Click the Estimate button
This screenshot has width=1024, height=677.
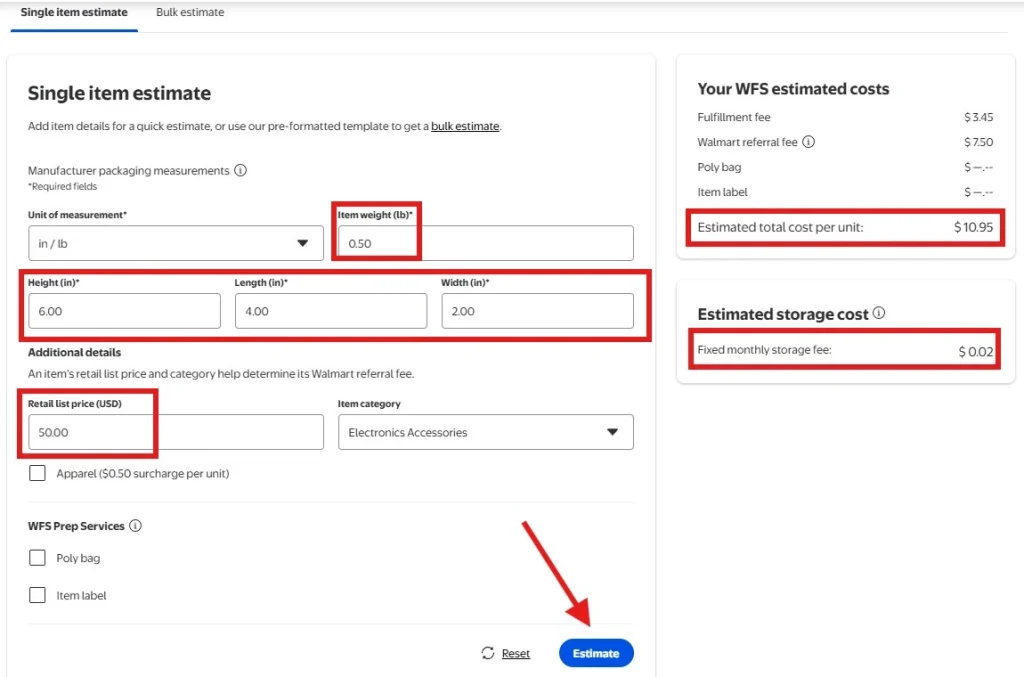596,653
